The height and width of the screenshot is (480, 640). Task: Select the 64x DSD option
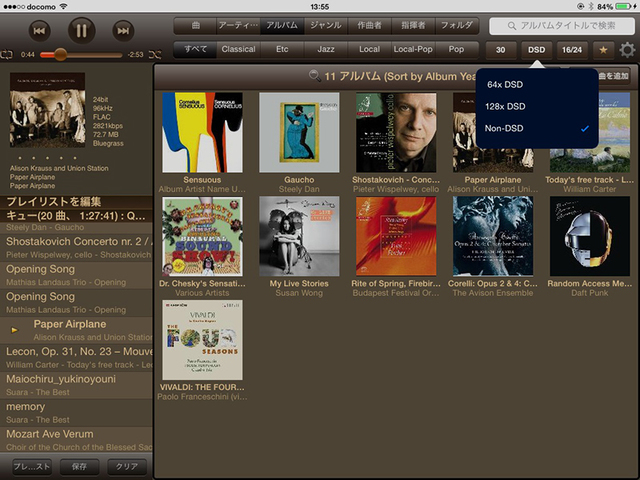(507, 85)
